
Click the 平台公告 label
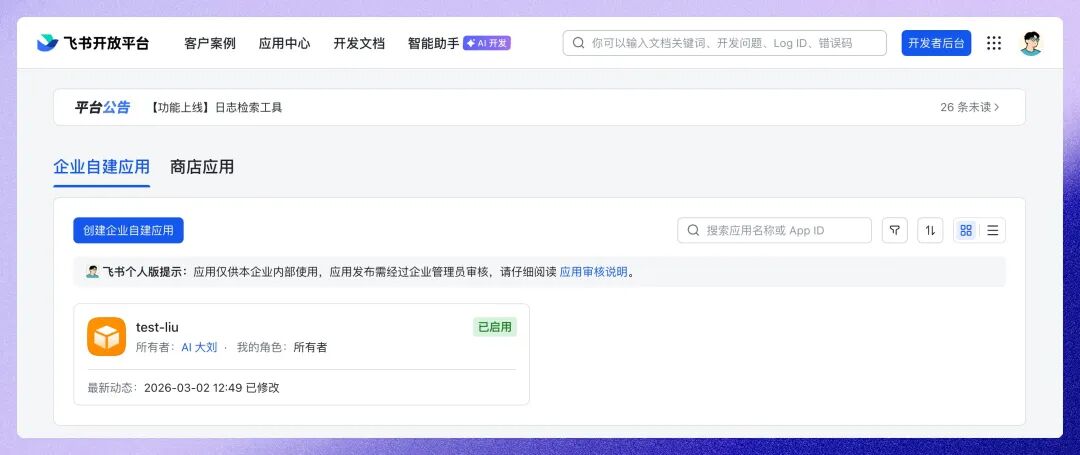click(102, 107)
